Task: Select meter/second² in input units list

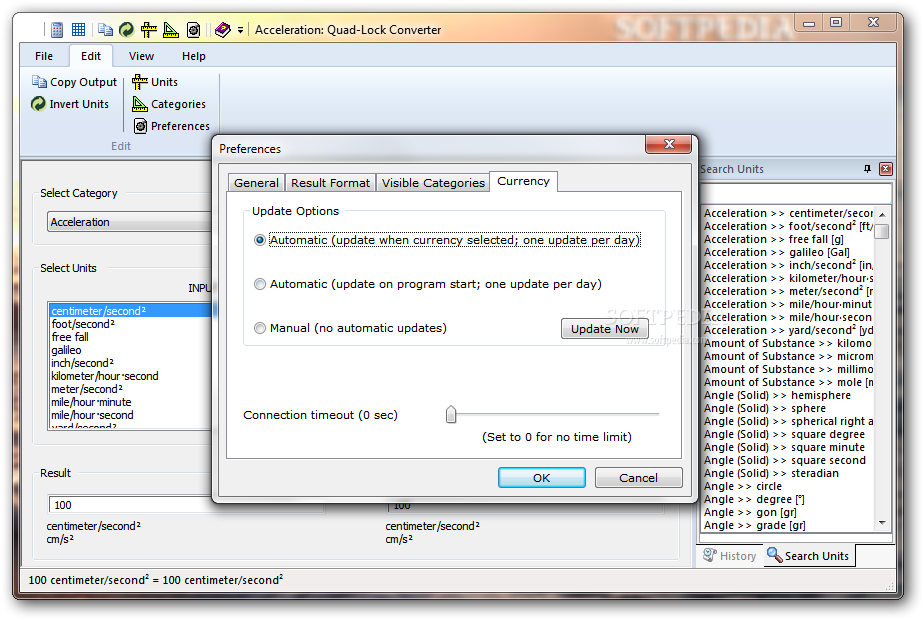Action: click(x=131, y=388)
